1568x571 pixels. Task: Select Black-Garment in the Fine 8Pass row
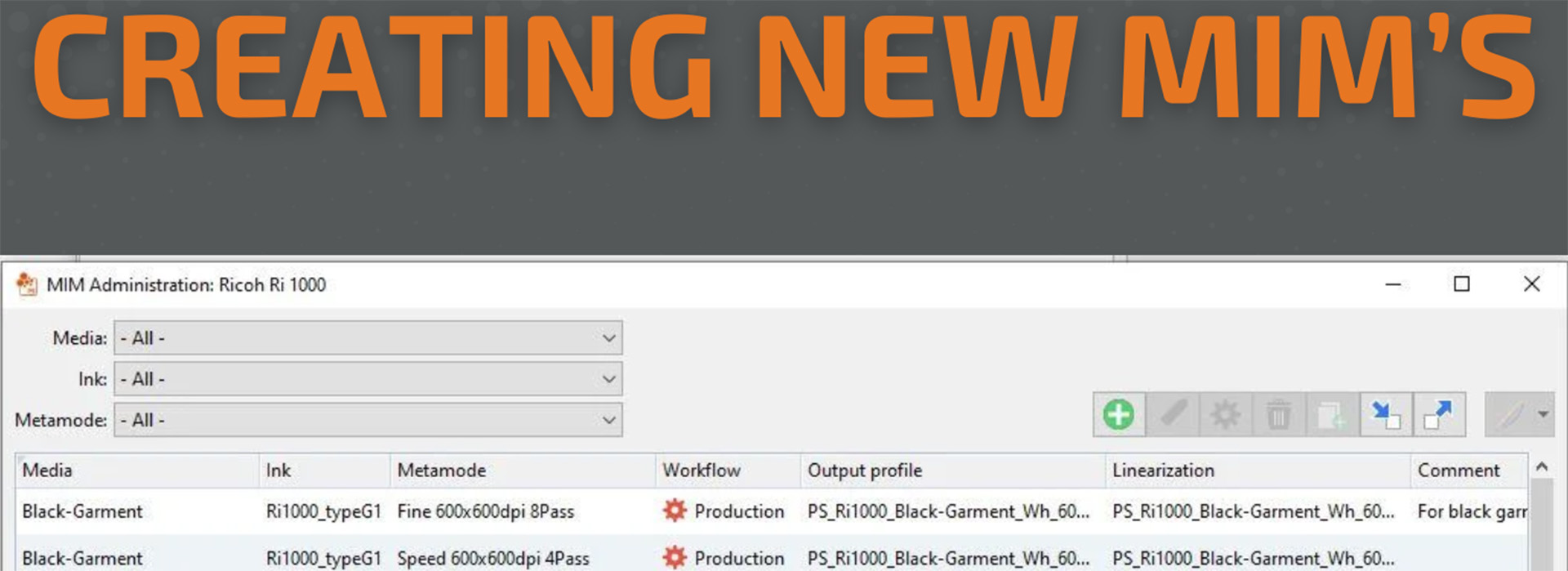pos(82,511)
